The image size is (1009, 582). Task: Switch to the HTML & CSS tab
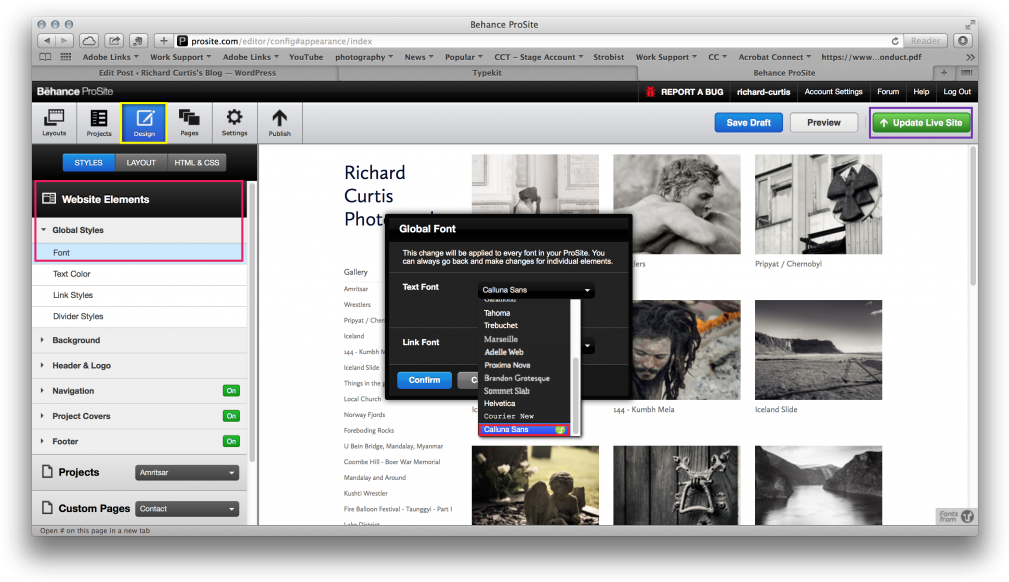point(197,162)
